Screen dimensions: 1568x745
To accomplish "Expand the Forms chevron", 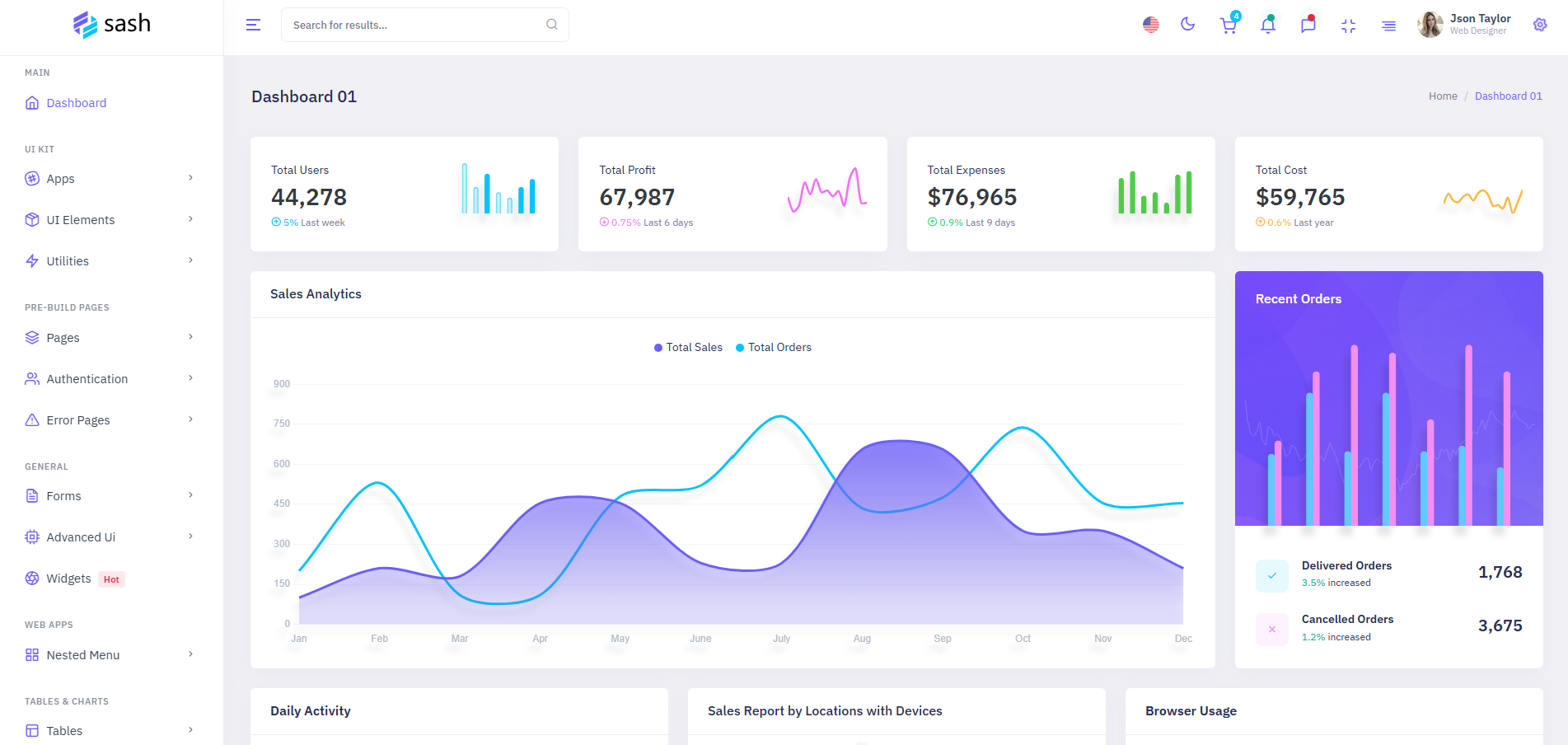I will tap(190, 495).
